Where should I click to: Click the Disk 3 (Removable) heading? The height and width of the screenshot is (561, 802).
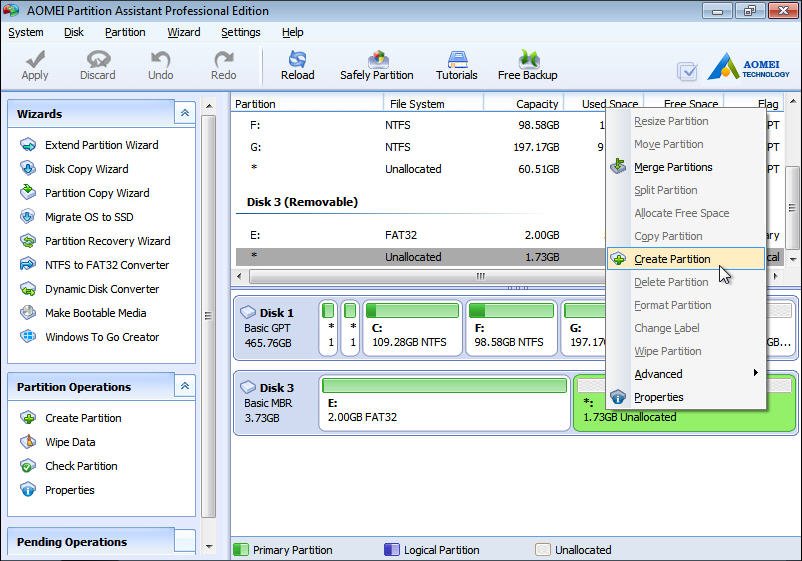coord(302,202)
